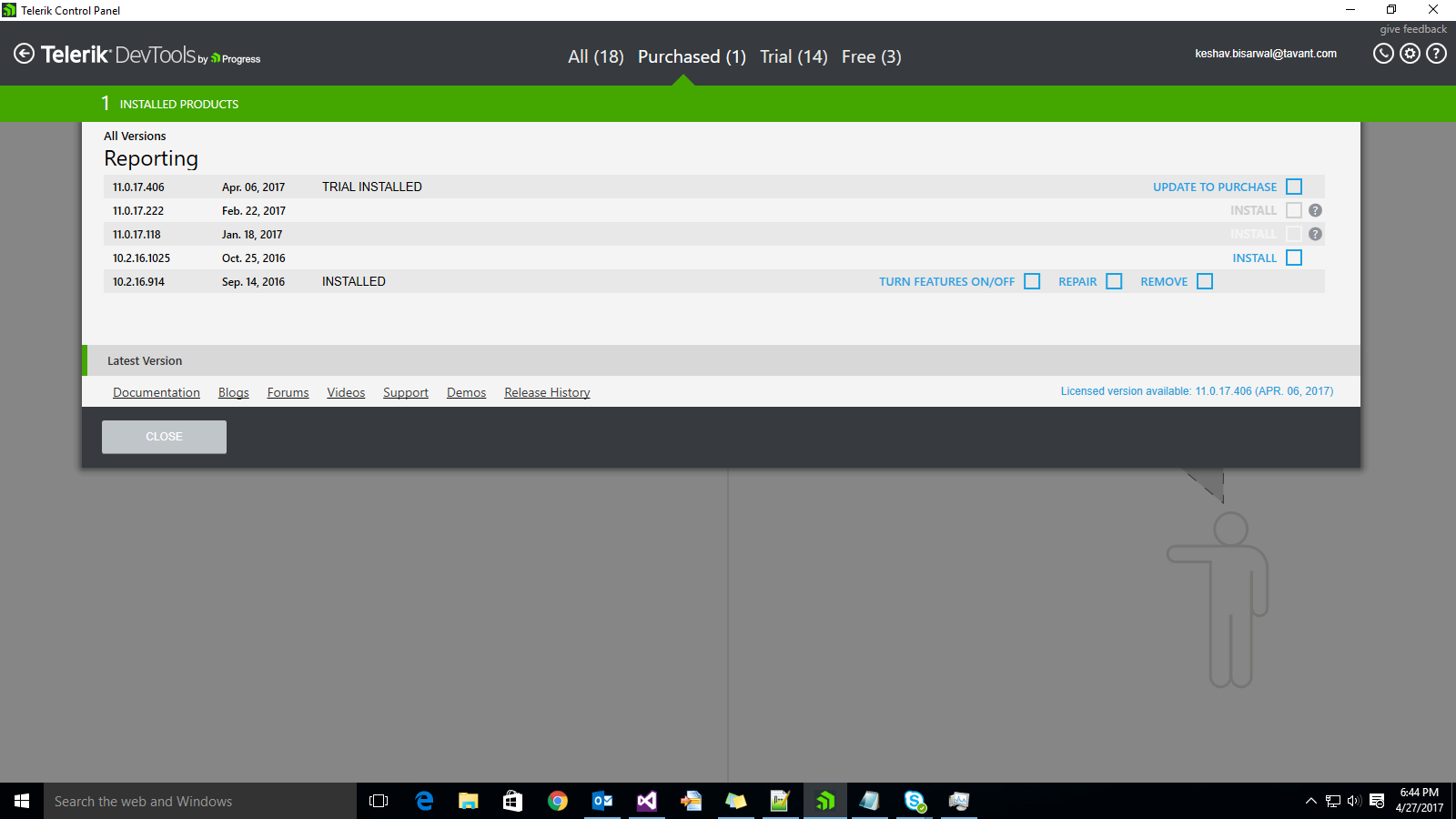Click the Reporting product title

151,158
